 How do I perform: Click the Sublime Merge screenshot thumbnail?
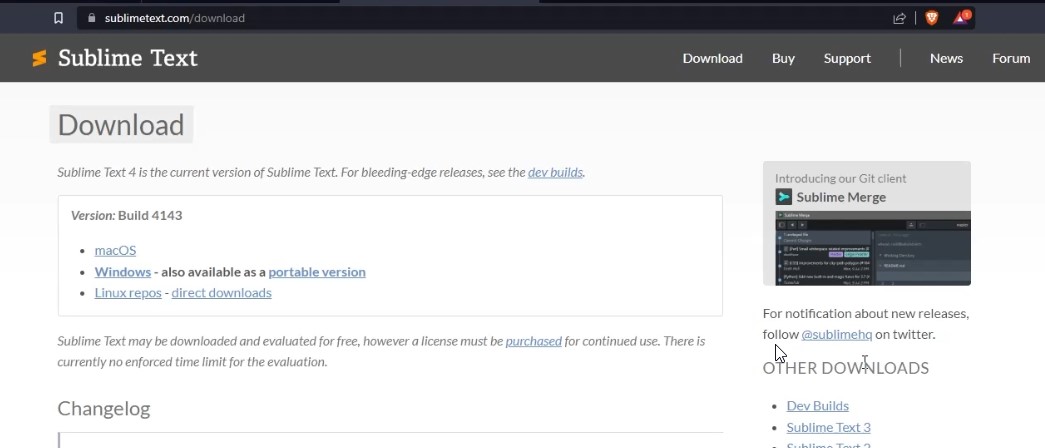pos(866,247)
